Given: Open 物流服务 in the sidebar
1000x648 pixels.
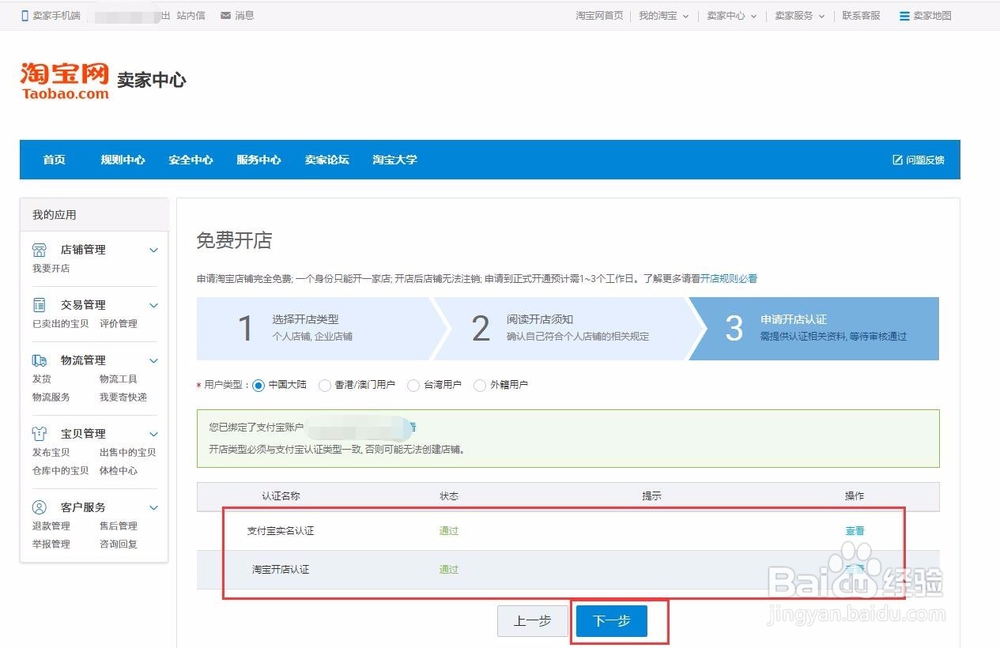Looking at the screenshot, I should (x=51, y=397).
